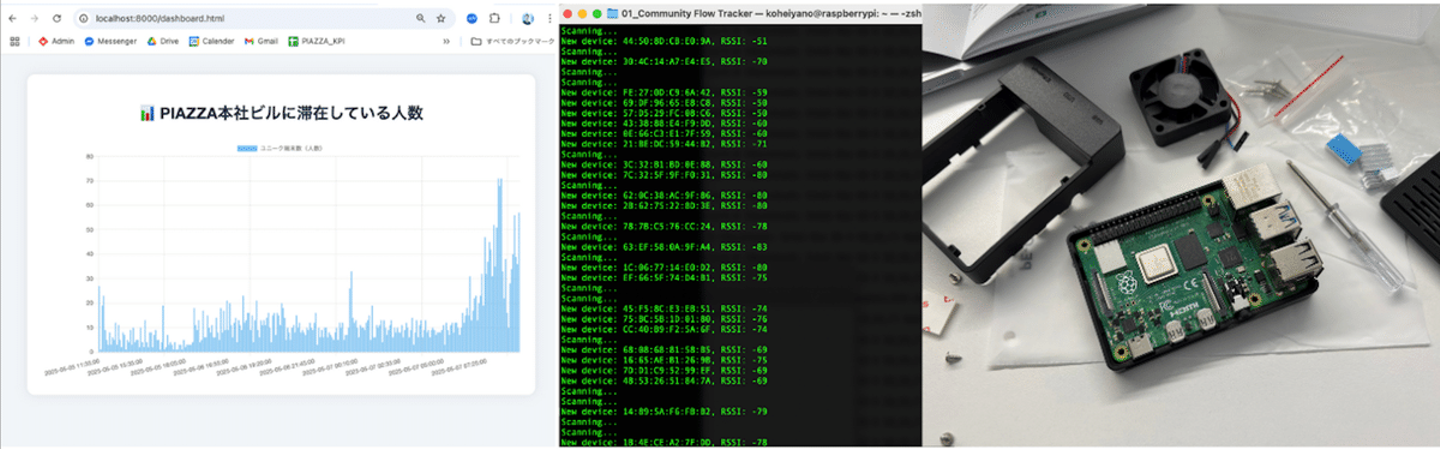Open the Drive bookmark

(163, 41)
